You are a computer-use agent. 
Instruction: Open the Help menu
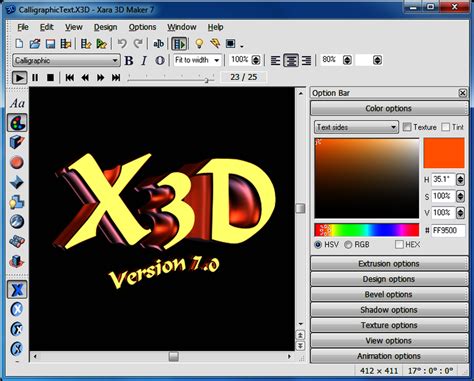[215, 27]
